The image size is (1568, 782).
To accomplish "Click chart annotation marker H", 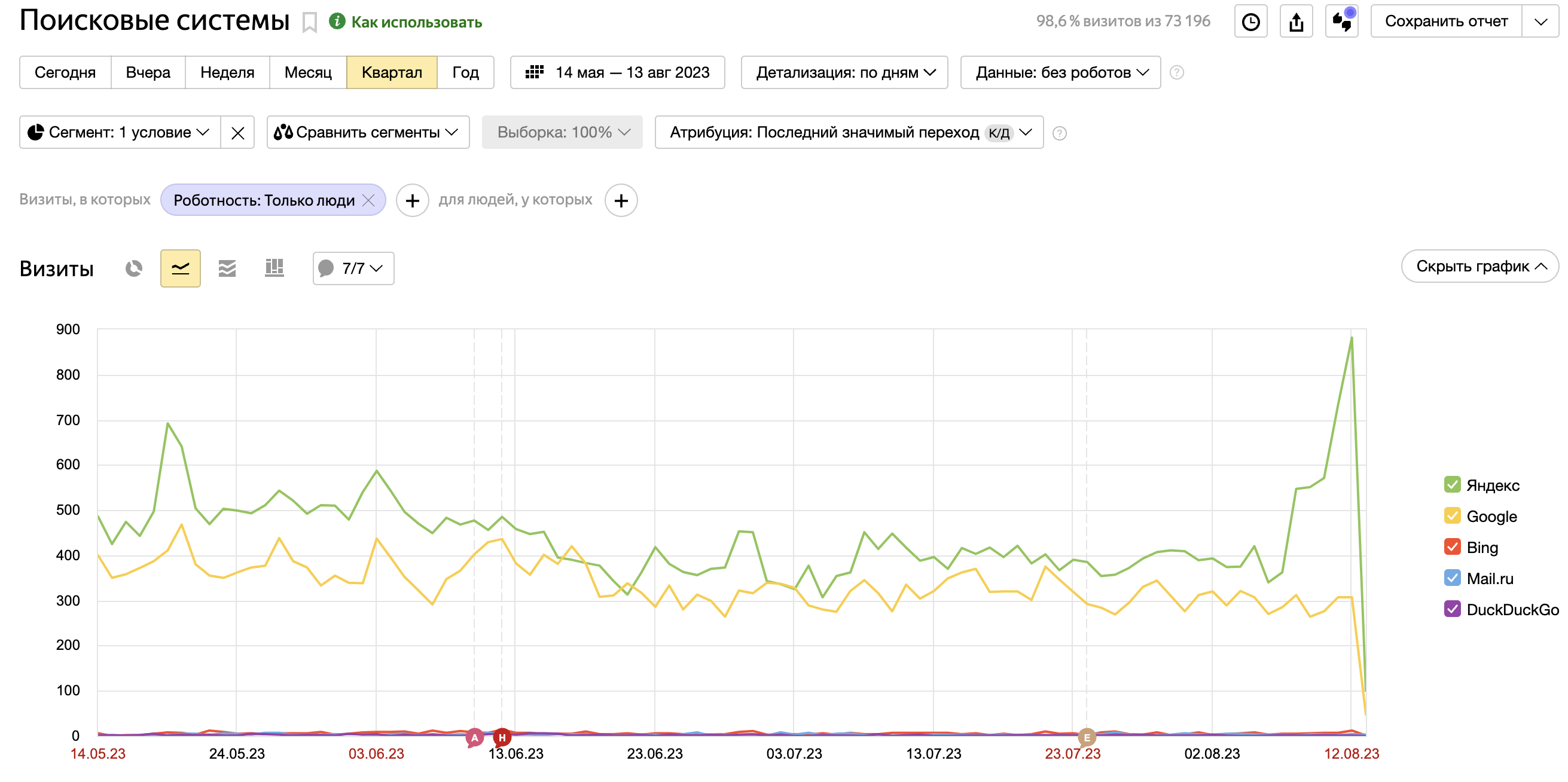I will [502, 738].
